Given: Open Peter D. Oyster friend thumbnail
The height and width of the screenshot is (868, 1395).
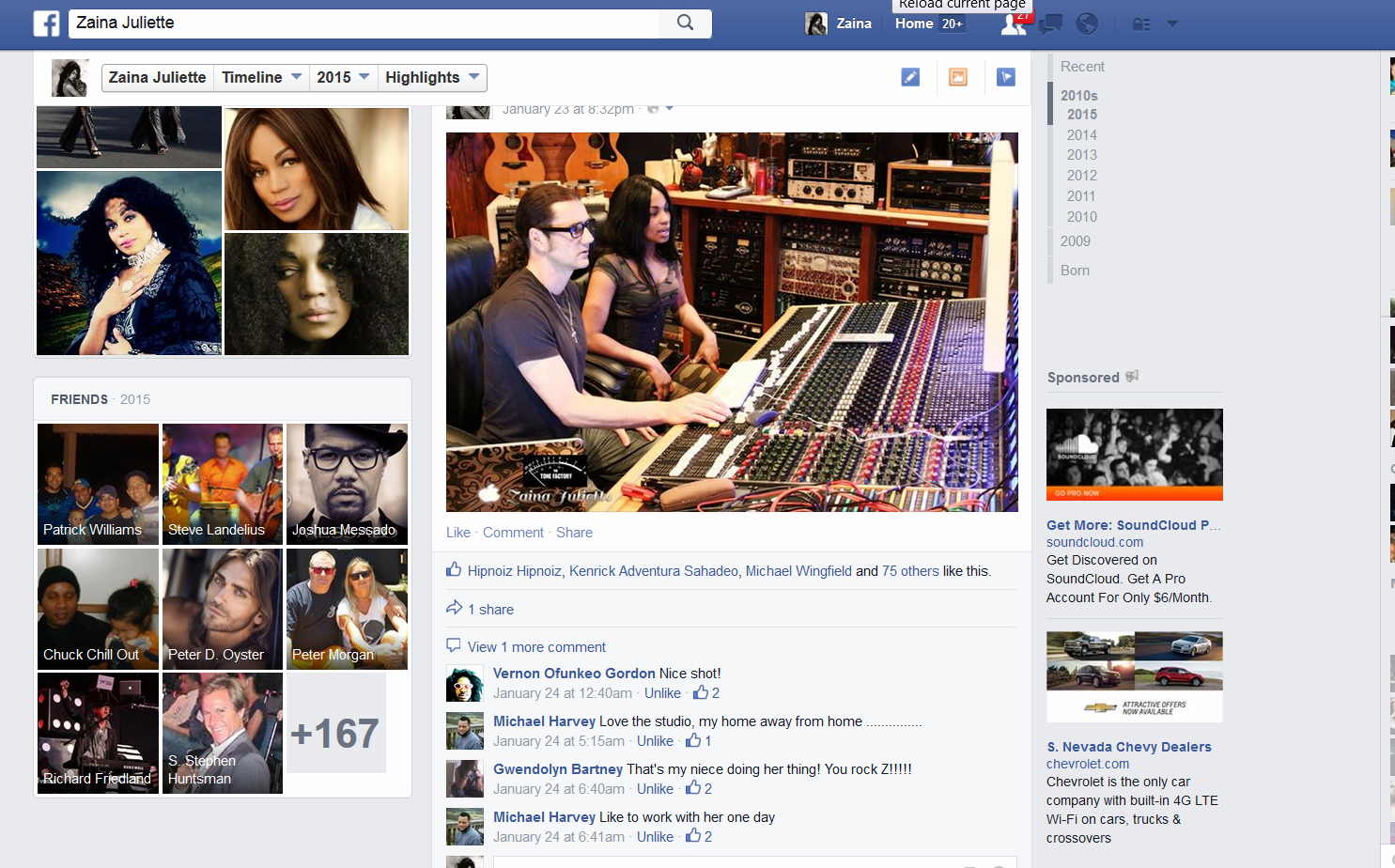Looking at the screenshot, I should pyautogui.click(x=223, y=609).
